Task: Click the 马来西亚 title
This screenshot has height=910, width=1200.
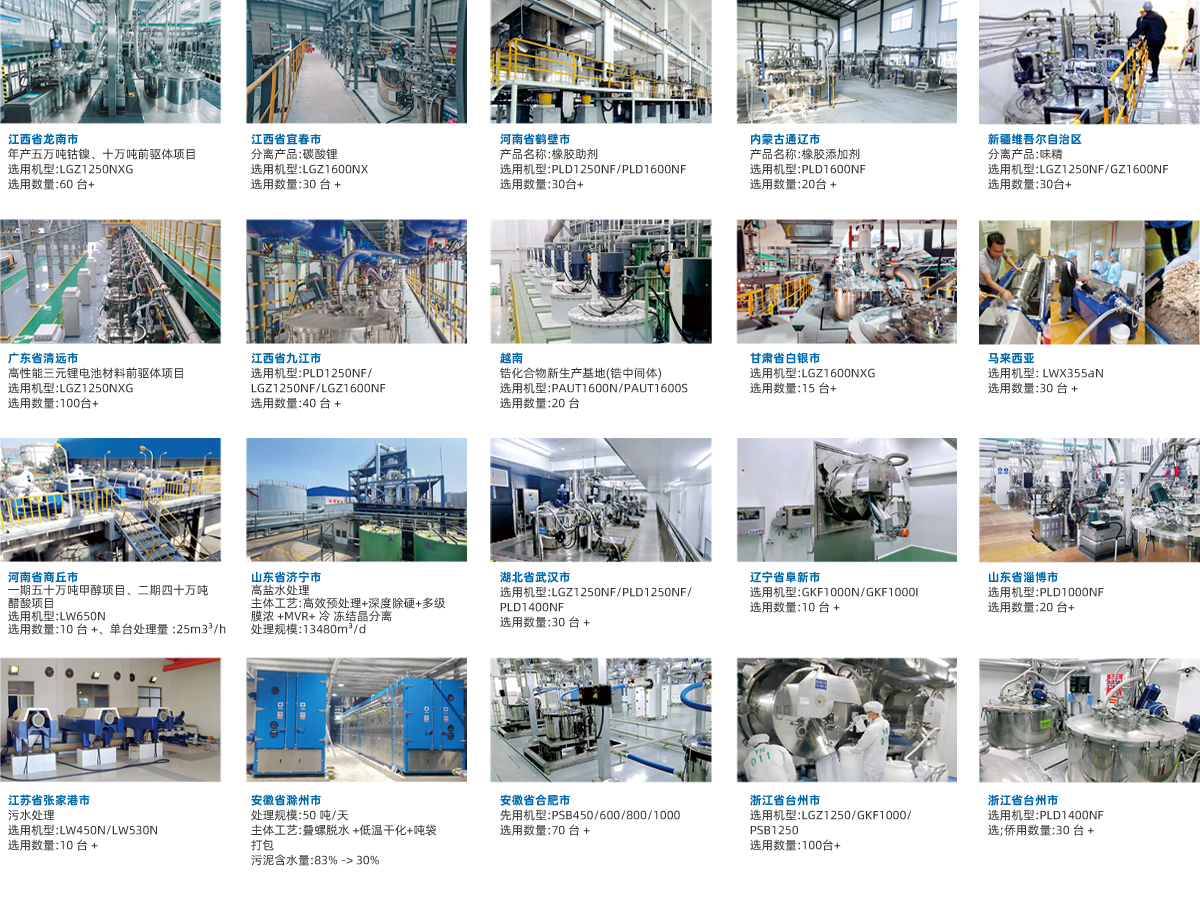Action: (x=1011, y=358)
